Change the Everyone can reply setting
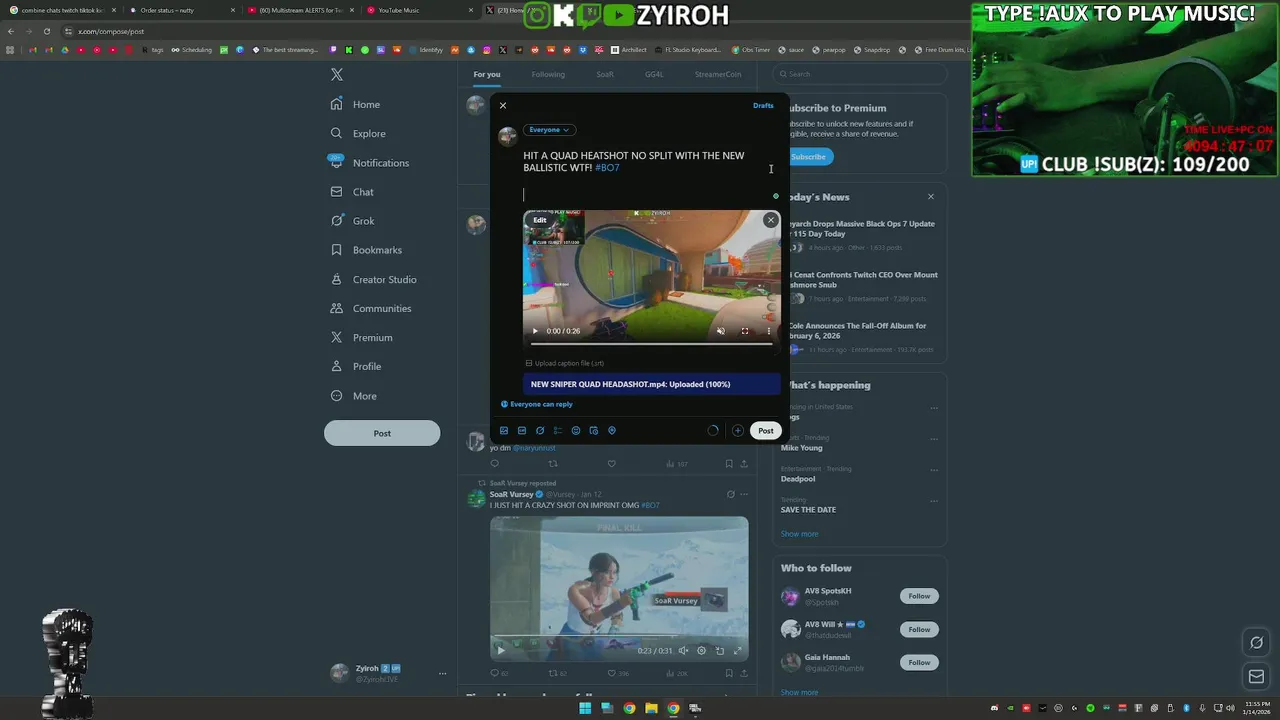The image size is (1280, 720). (x=537, y=404)
